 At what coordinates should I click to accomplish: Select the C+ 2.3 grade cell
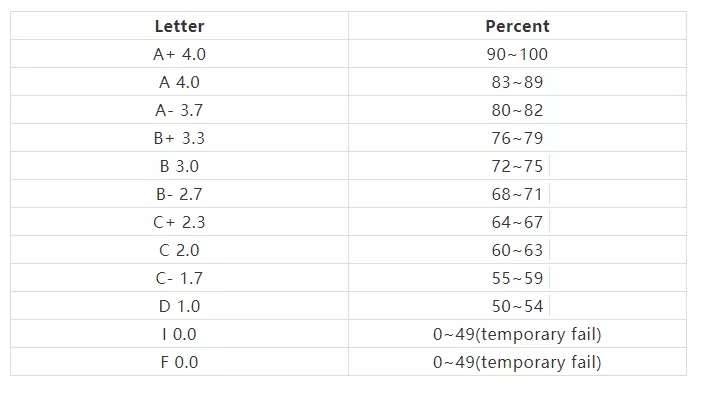click(179, 222)
